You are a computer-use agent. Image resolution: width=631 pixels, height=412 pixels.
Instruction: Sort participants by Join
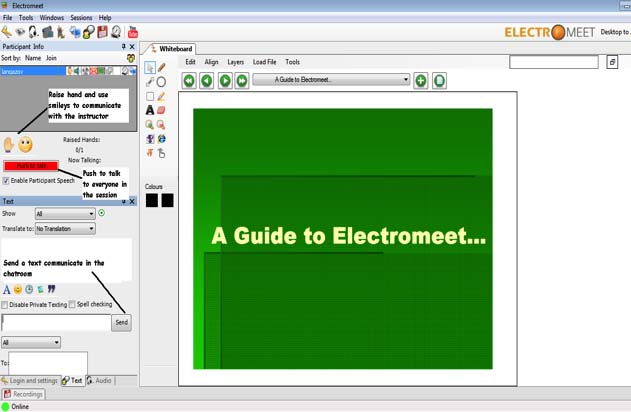51,58
